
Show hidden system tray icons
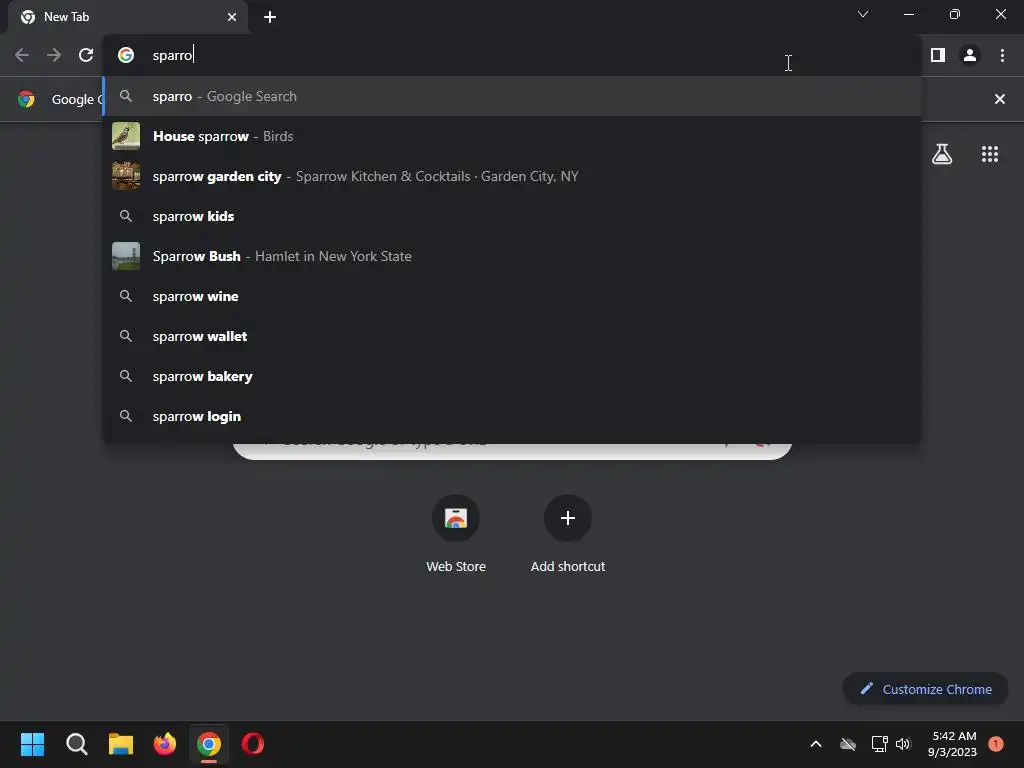pos(816,744)
